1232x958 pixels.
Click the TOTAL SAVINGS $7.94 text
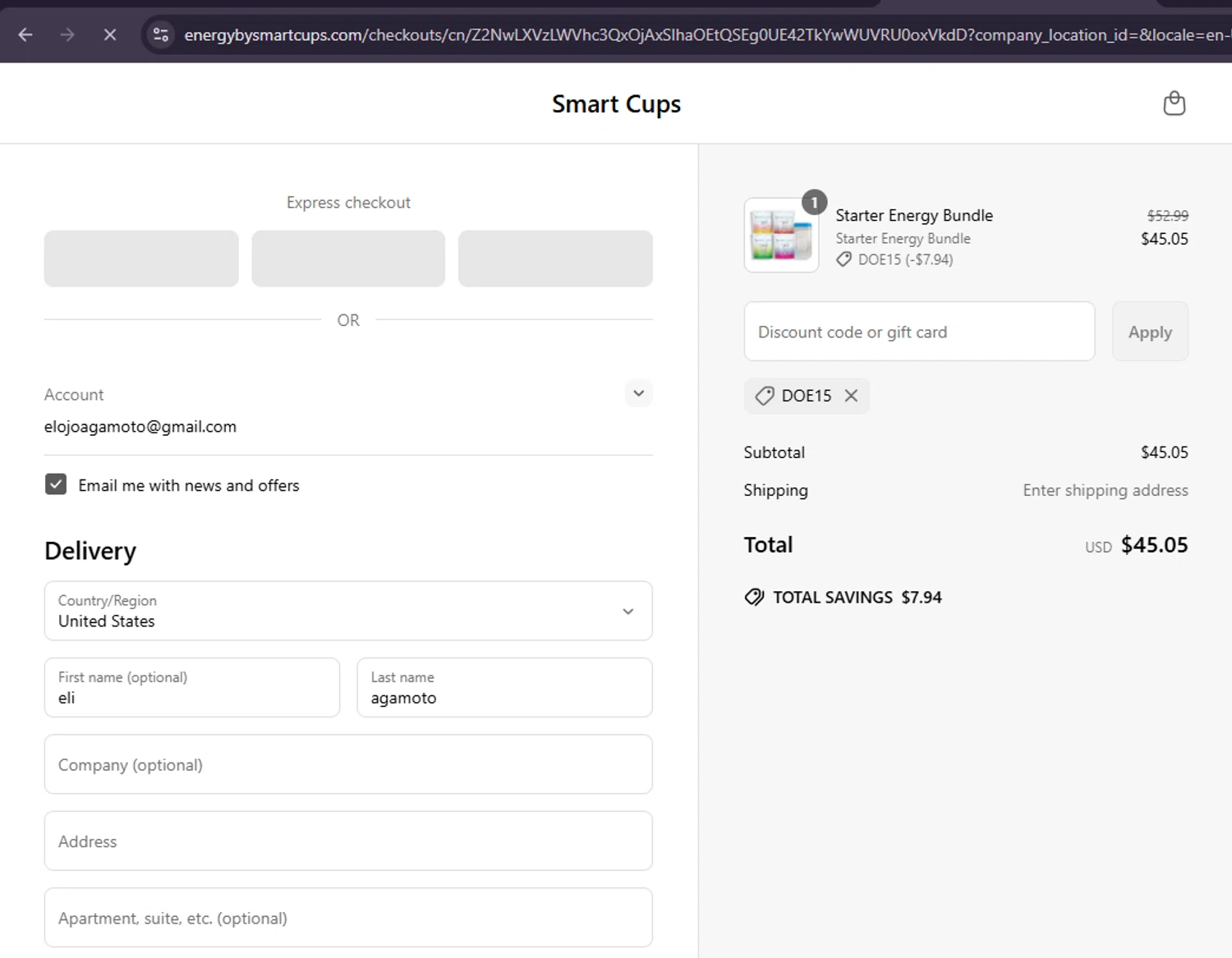[x=857, y=597]
